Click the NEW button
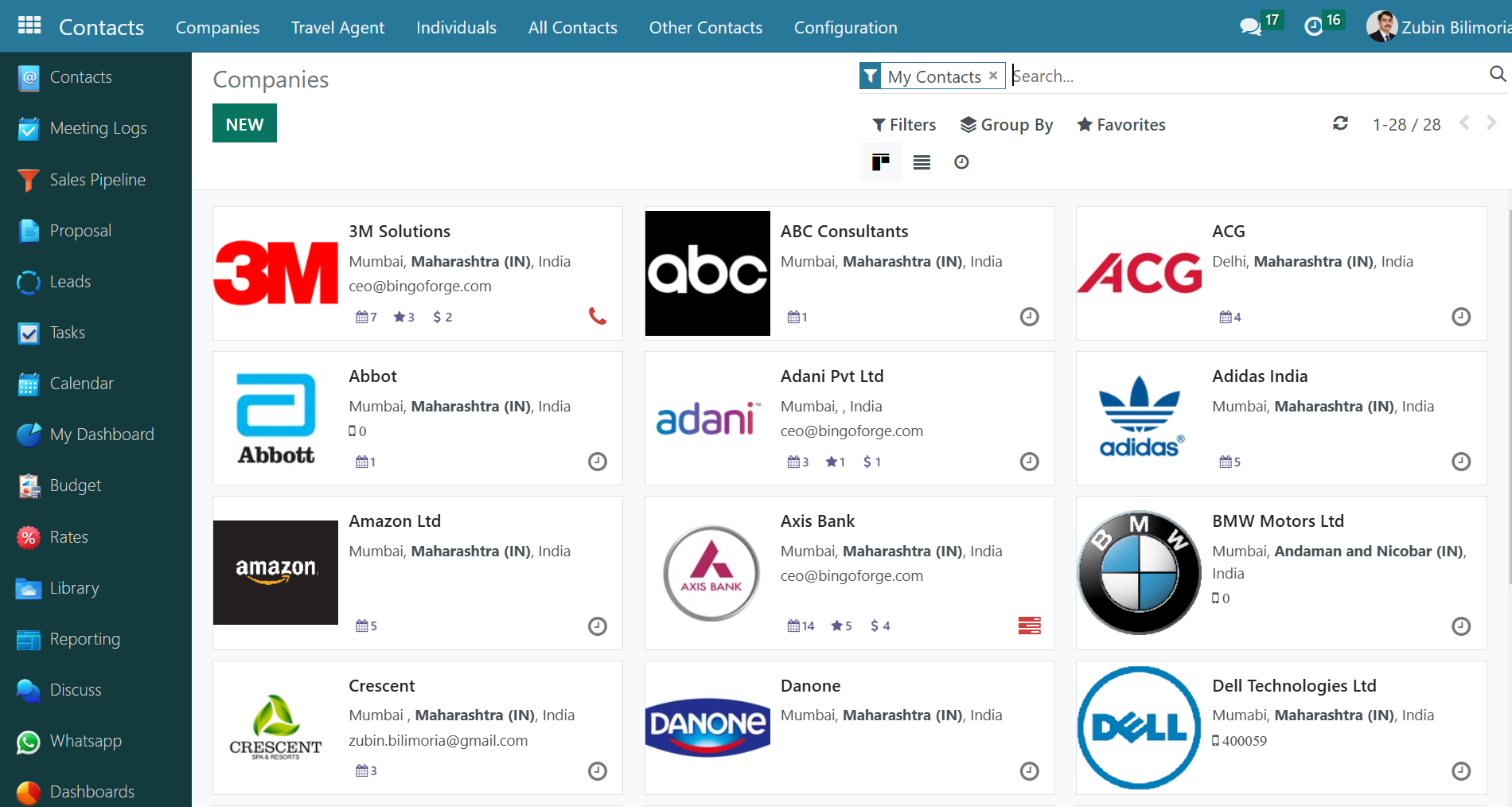1512x807 pixels. tap(244, 123)
